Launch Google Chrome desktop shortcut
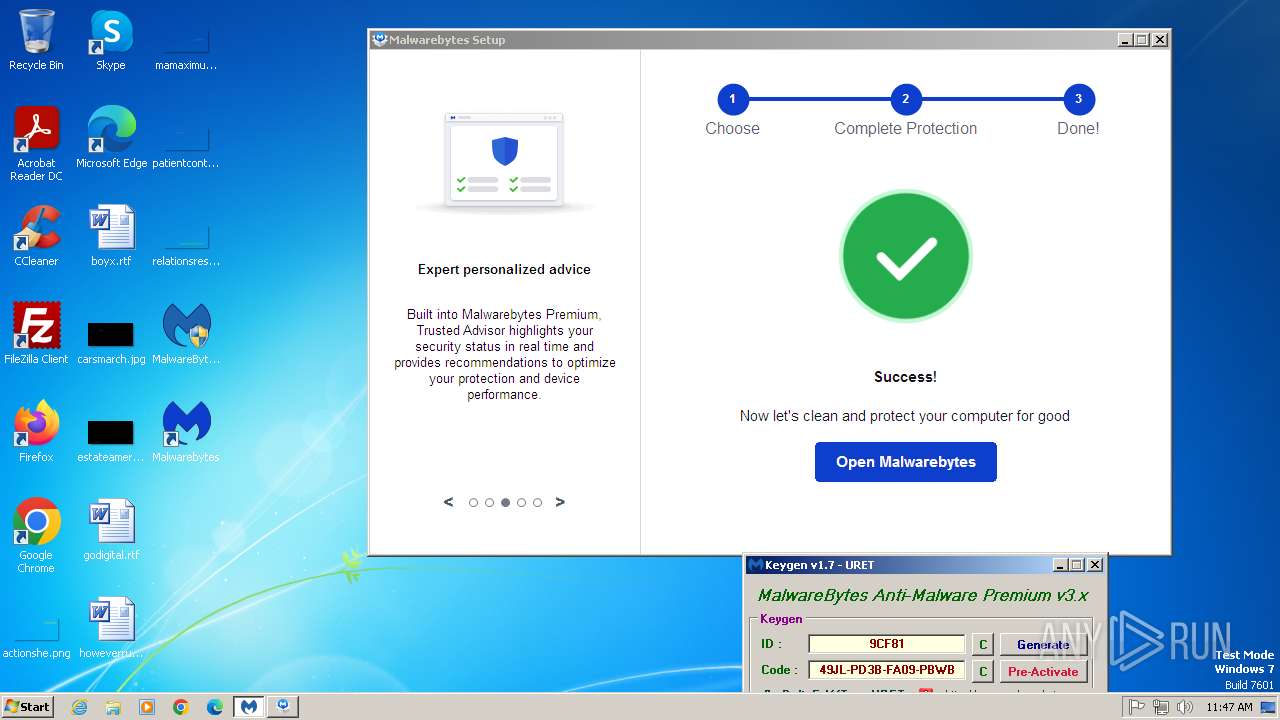This screenshot has height=720, width=1280. coord(36,536)
